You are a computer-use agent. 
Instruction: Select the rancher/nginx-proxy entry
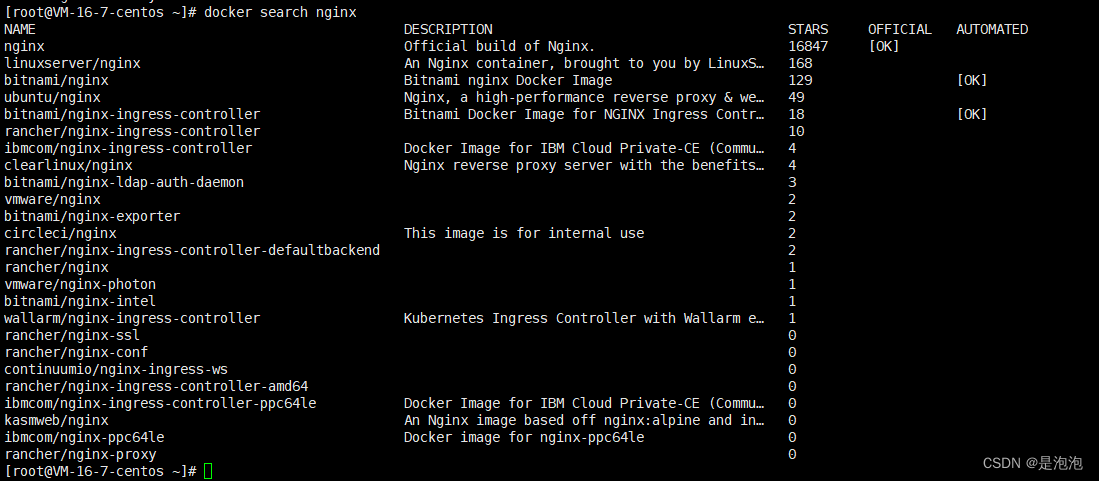pyautogui.click(x=80, y=455)
